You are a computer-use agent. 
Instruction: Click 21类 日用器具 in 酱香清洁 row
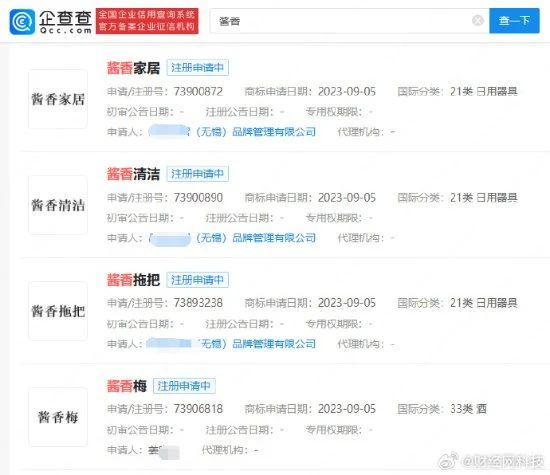coord(484,198)
